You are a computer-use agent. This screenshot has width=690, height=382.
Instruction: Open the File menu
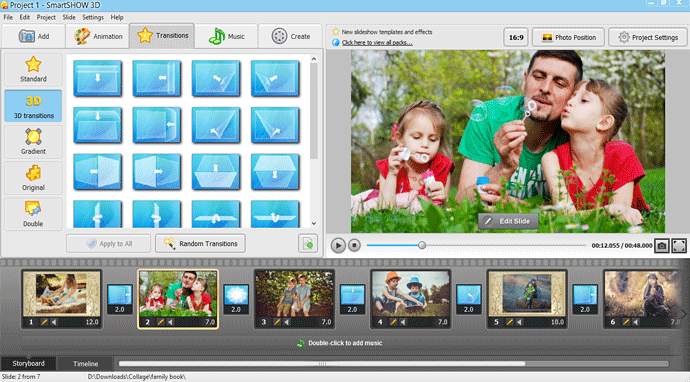click(x=8, y=17)
